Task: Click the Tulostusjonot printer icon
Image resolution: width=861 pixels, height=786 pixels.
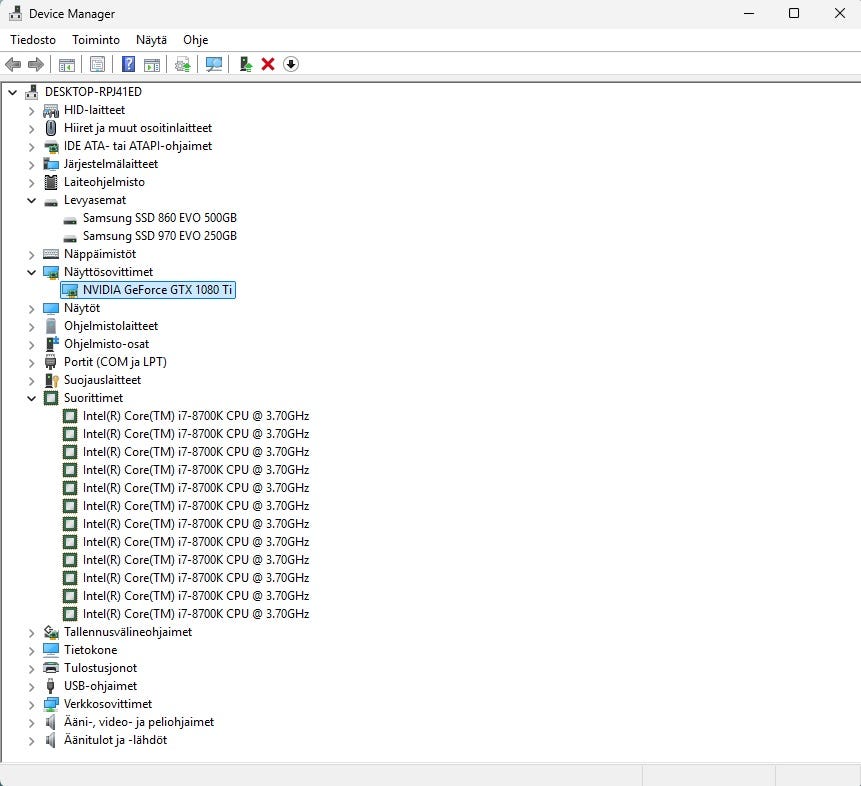Action: 51,668
